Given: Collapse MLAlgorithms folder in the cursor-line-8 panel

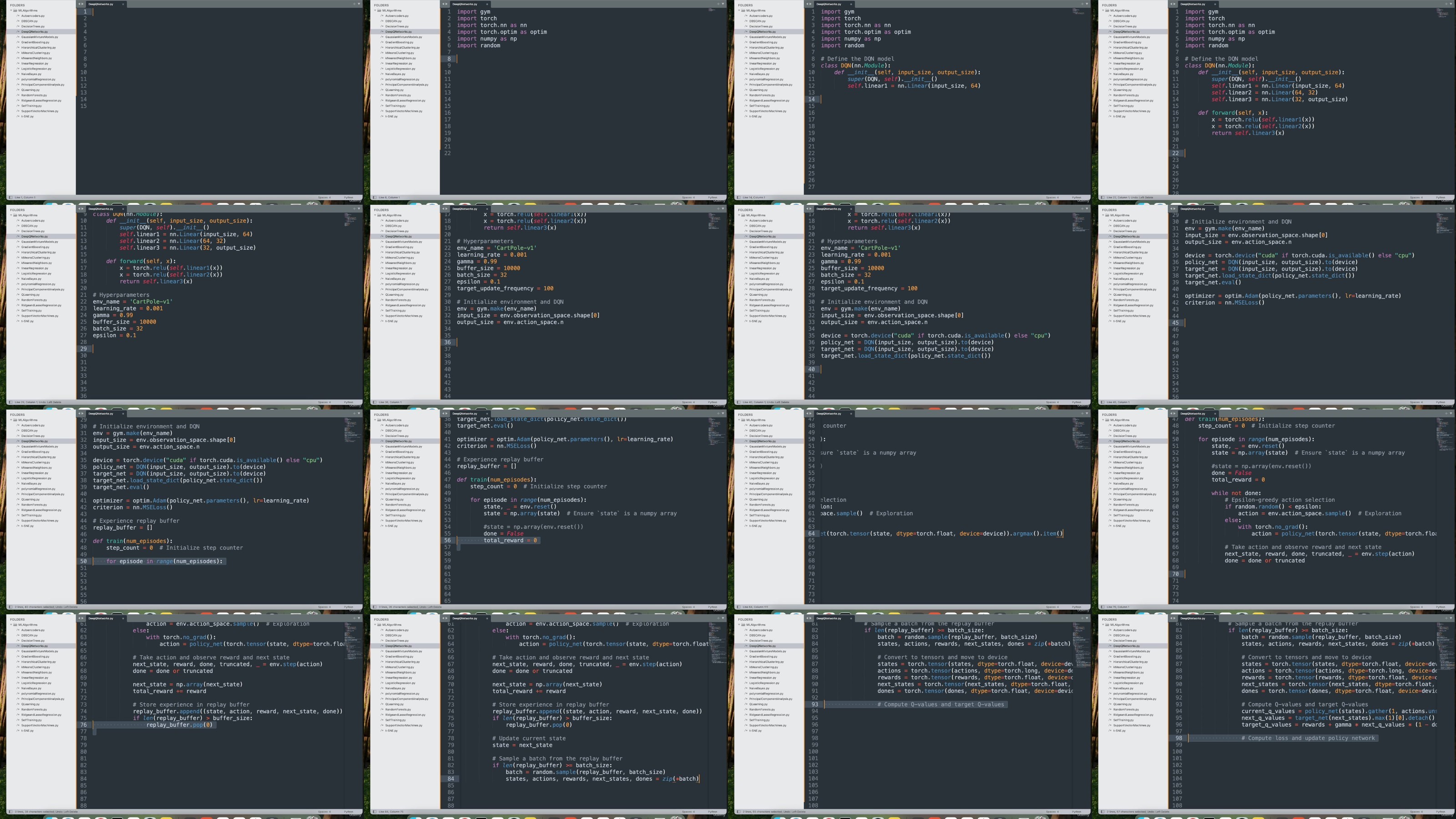Looking at the screenshot, I should click(375, 10).
